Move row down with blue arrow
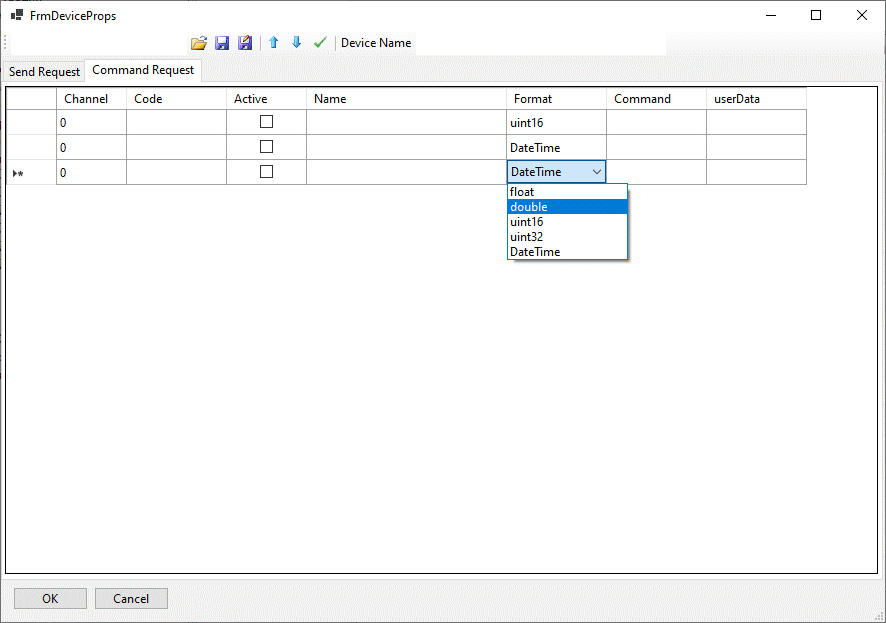The image size is (886, 623). click(x=297, y=42)
